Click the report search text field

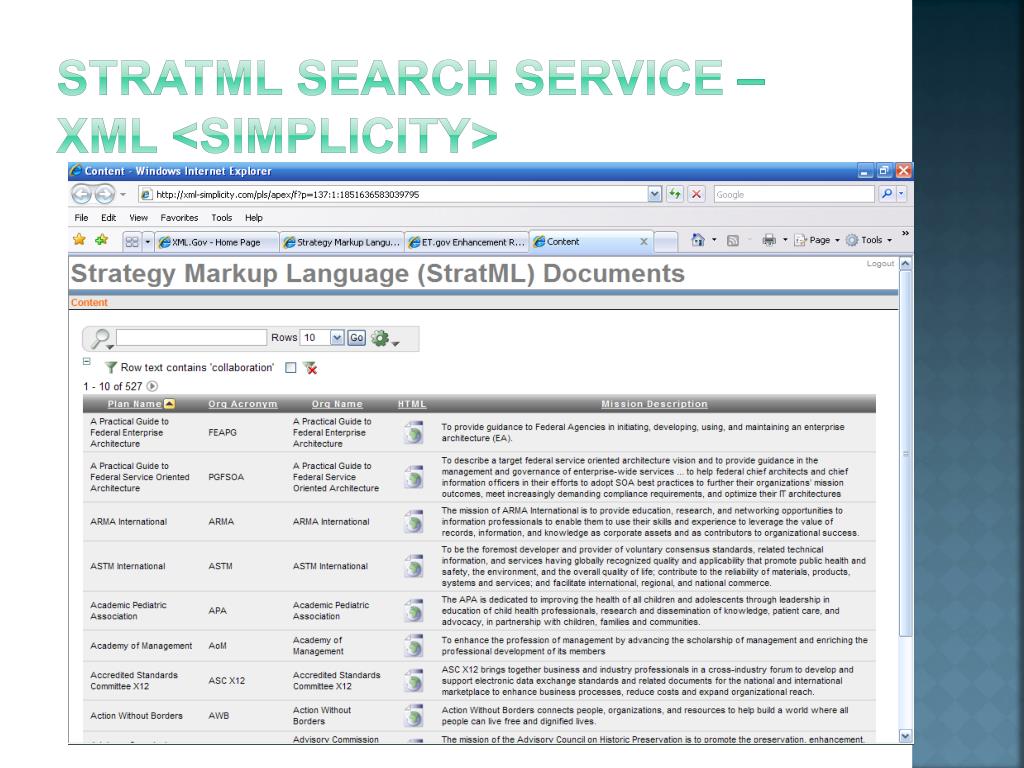192,338
